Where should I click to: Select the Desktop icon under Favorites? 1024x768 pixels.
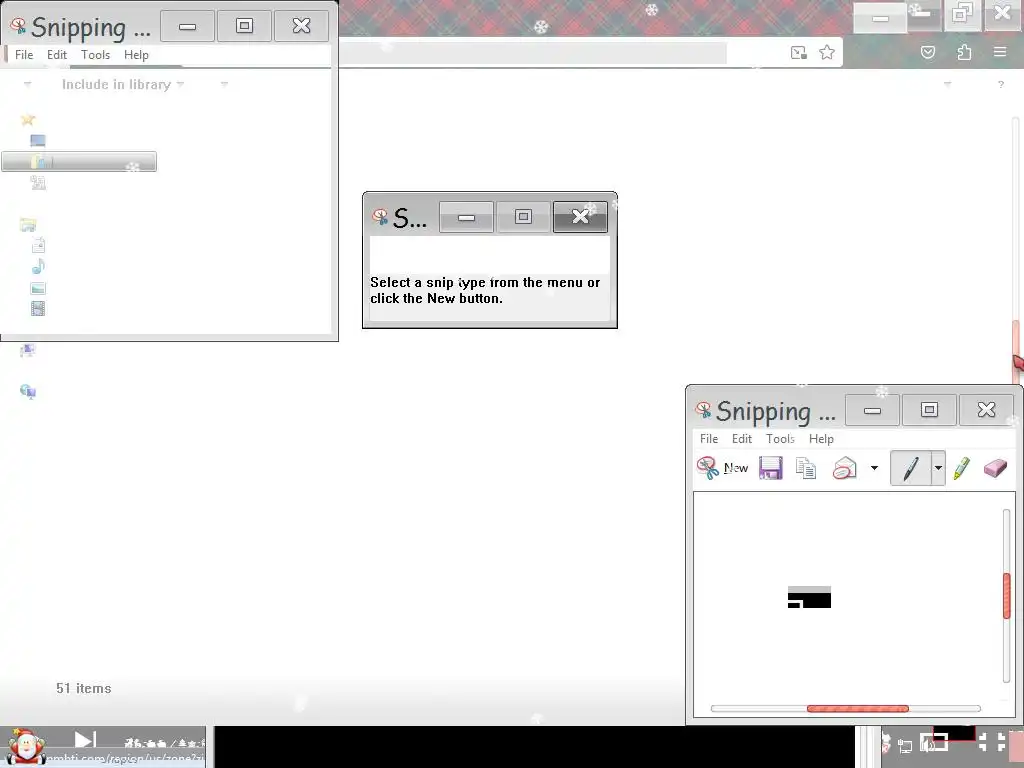click(x=38, y=140)
